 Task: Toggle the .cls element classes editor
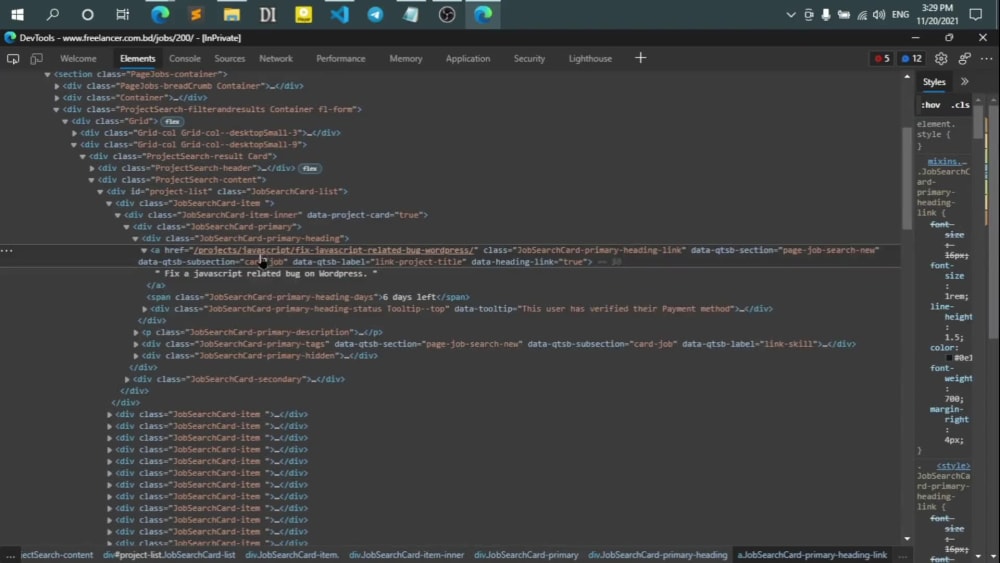pyautogui.click(x=960, y=105)
